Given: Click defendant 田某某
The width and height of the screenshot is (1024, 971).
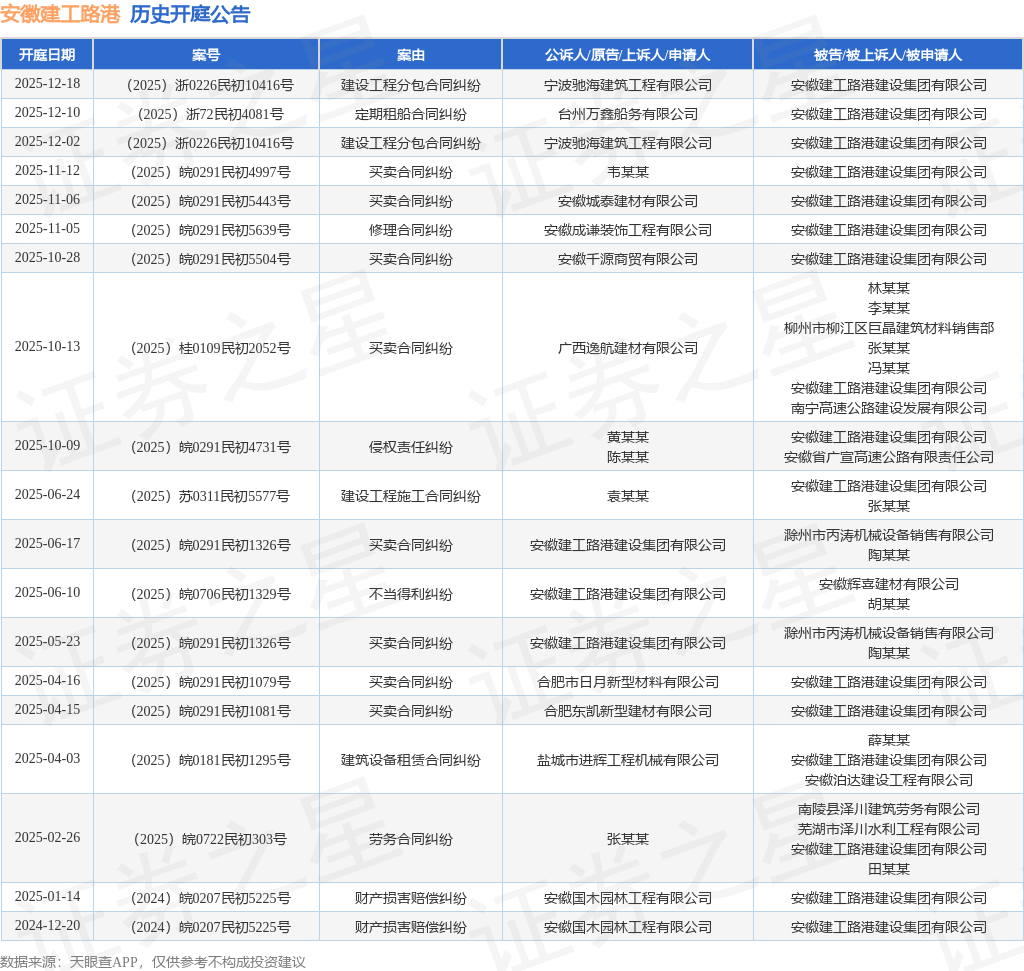Looking at the screenshot, I should pos(888,869).
